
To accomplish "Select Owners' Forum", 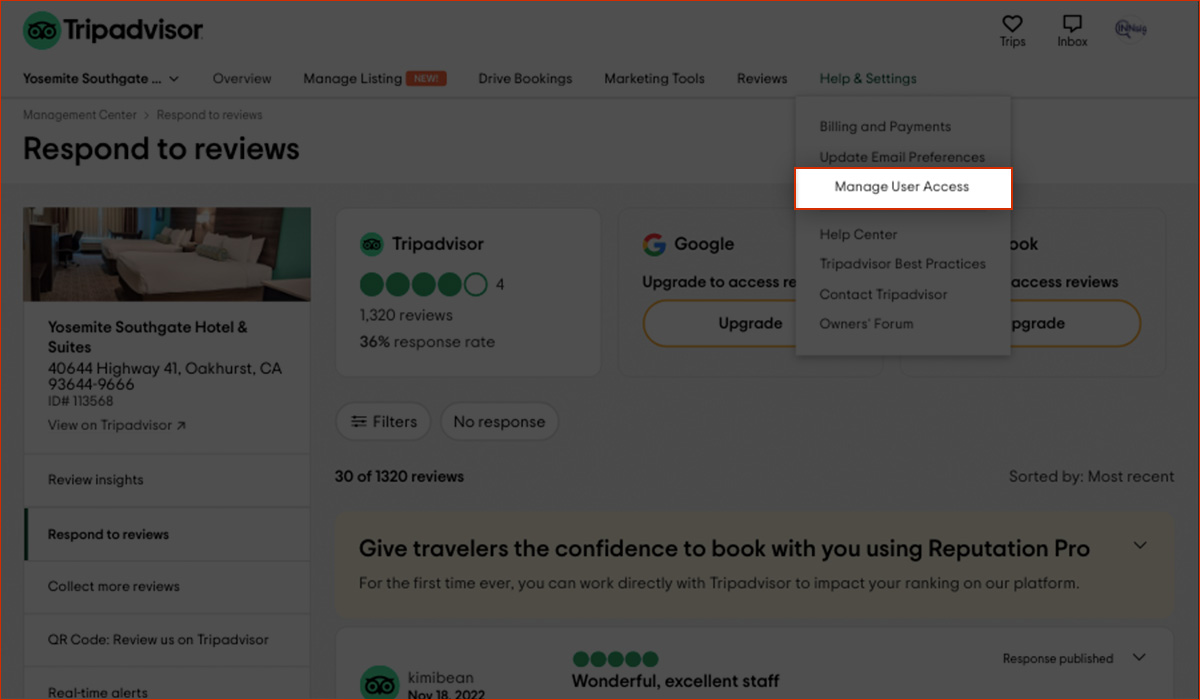I will [x=866, y=324].
